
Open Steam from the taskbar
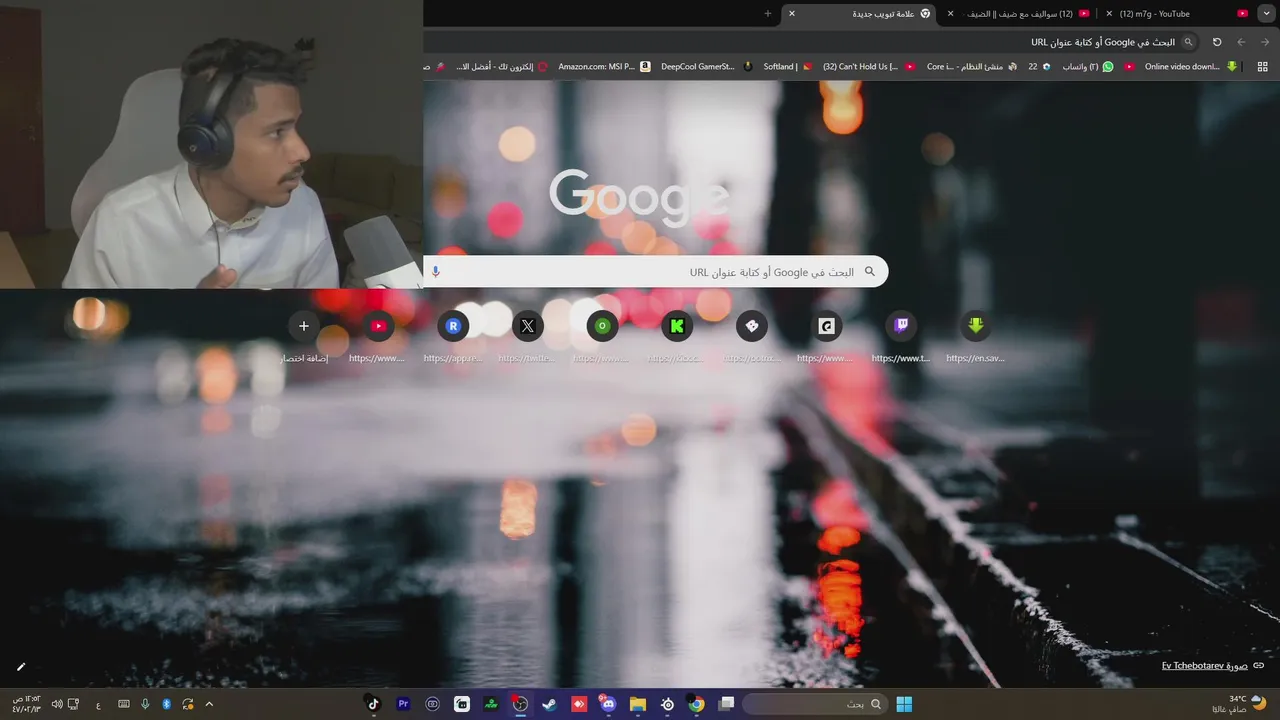[x=549, y=704]
